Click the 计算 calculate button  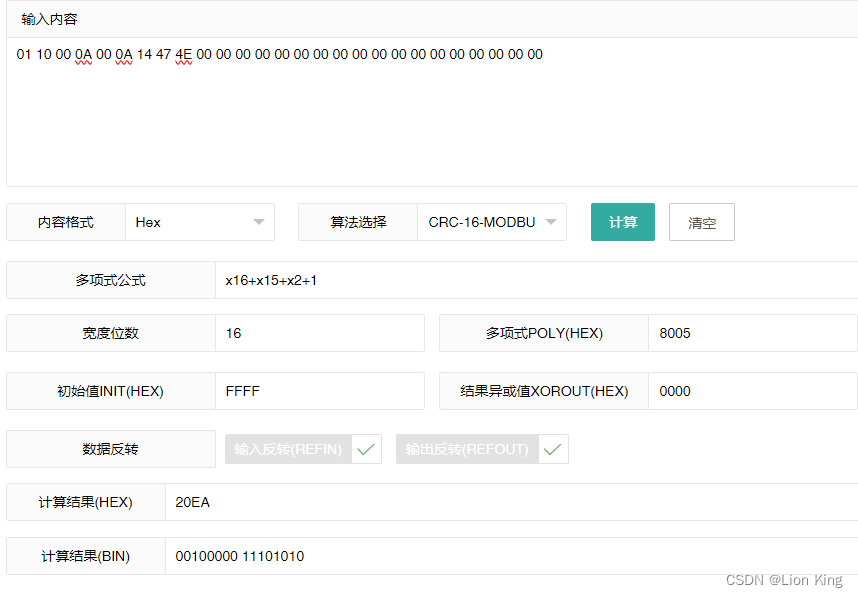point(622,222)
